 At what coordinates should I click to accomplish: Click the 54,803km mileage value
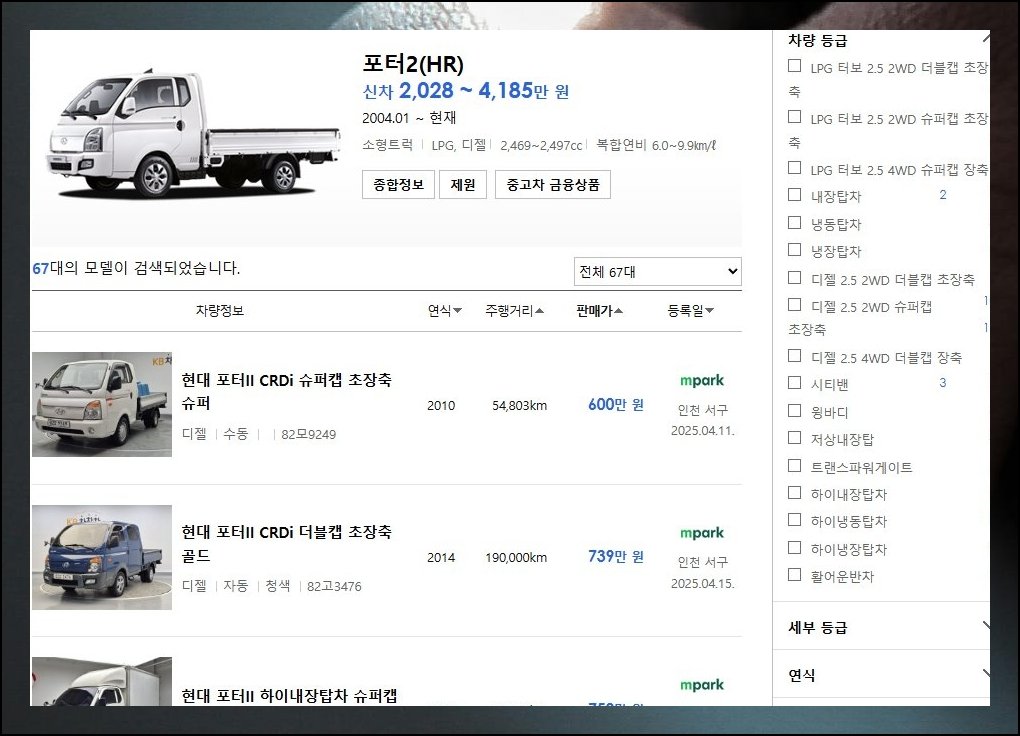pyautogui.click(x=519, y=405)
